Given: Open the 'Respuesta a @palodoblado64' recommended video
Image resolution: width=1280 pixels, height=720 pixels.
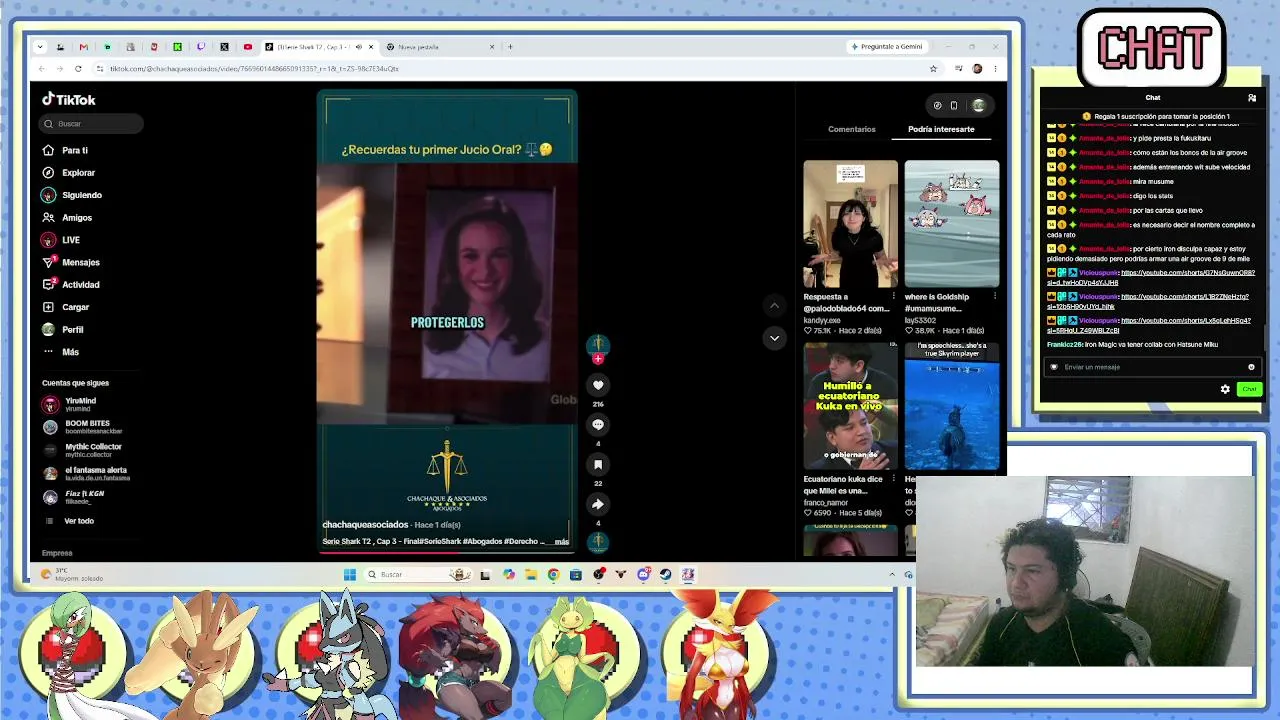Looking at the screenshot, I should 850,224.
